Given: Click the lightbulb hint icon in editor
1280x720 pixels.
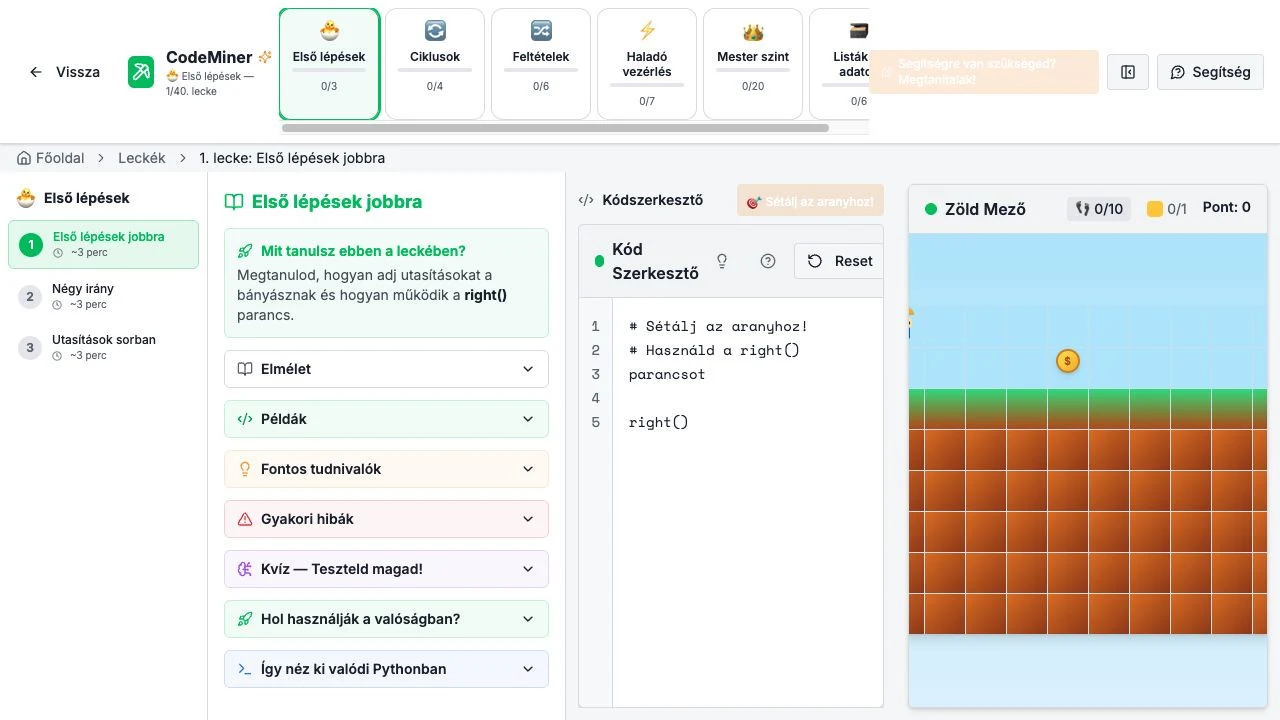Looking at the screenshot, I should [x=722, y=261].
